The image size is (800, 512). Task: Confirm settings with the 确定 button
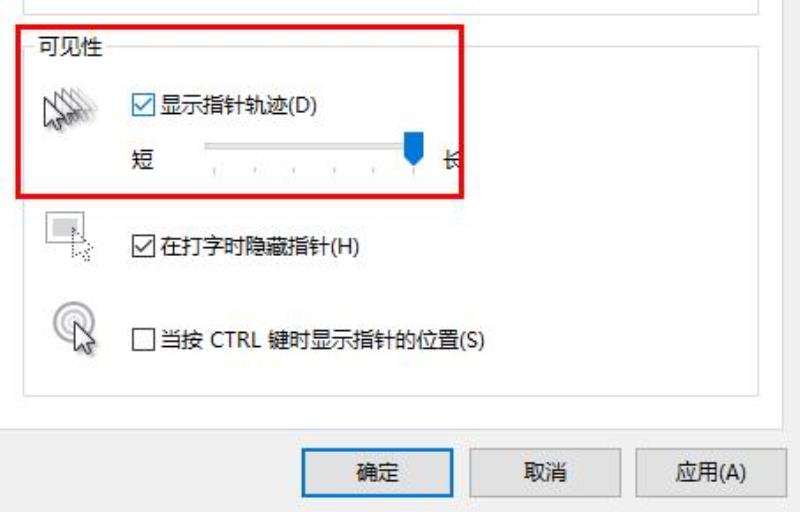378,473
